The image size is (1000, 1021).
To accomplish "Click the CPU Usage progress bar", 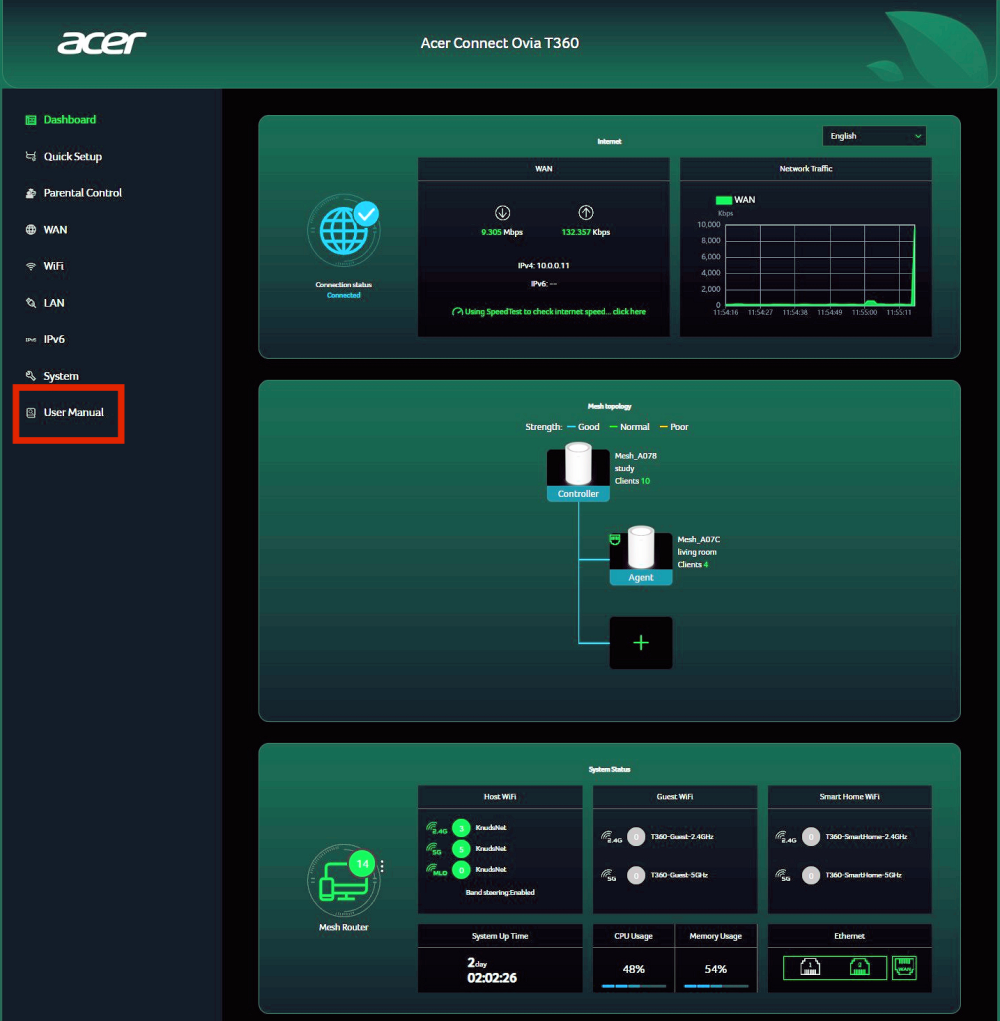I will 633,986.
